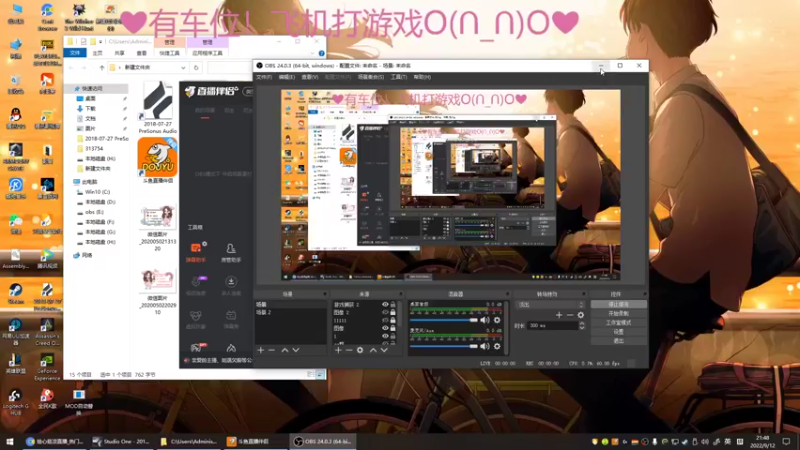Toggle lock on 图像 source
This screenshot has width=800, height=450.
tap(393, 328)
